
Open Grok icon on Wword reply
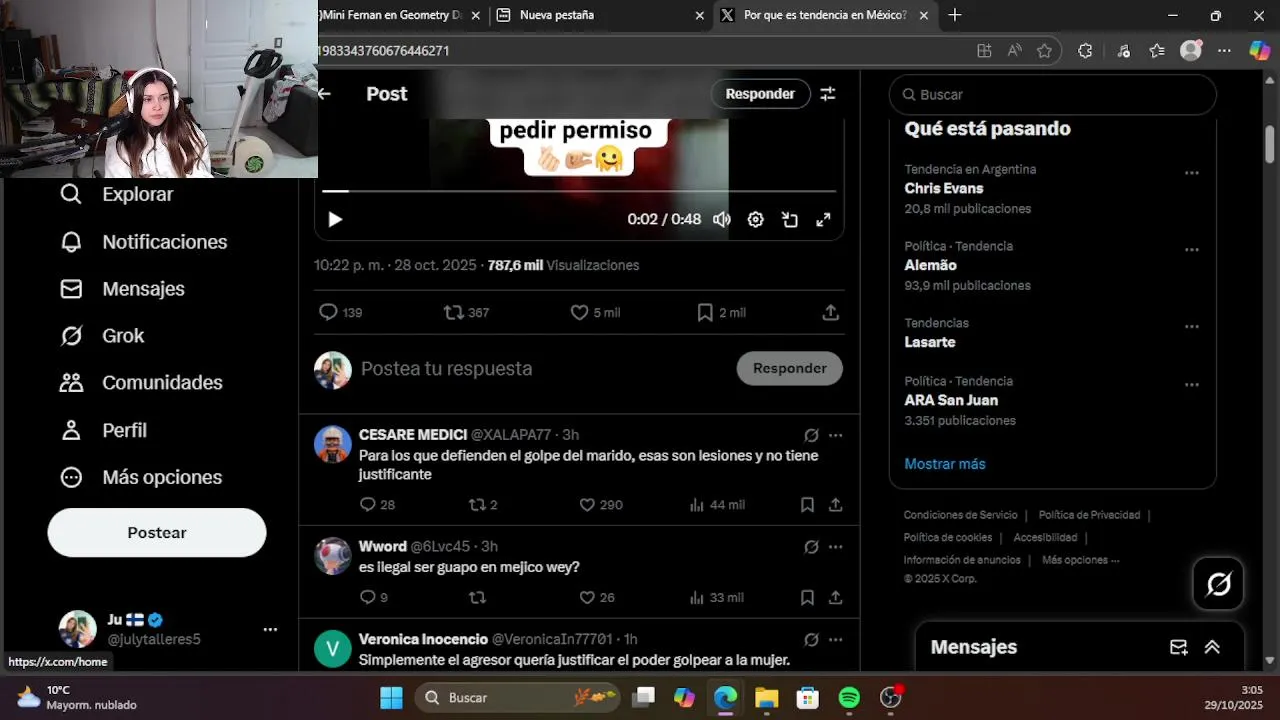[x=811, y=547]
